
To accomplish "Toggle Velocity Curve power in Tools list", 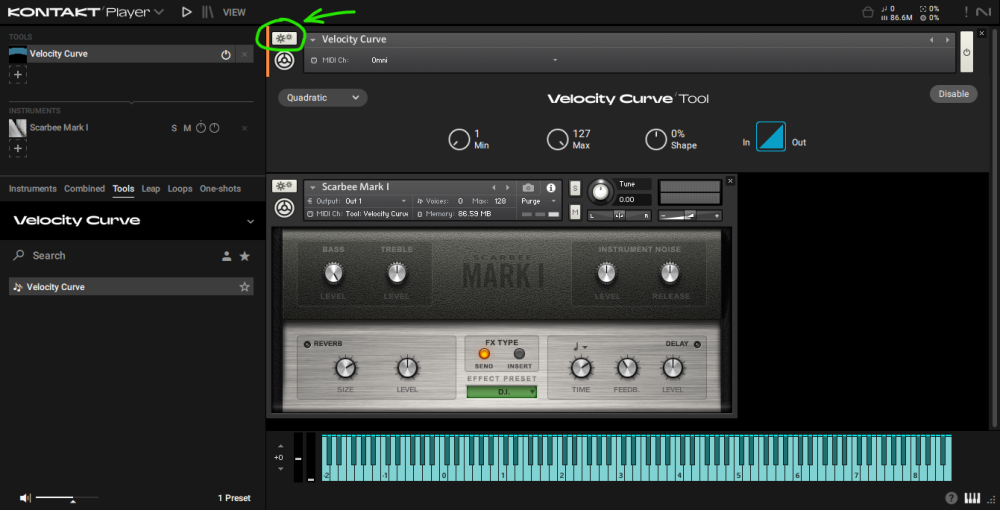I will coord(226,55).
